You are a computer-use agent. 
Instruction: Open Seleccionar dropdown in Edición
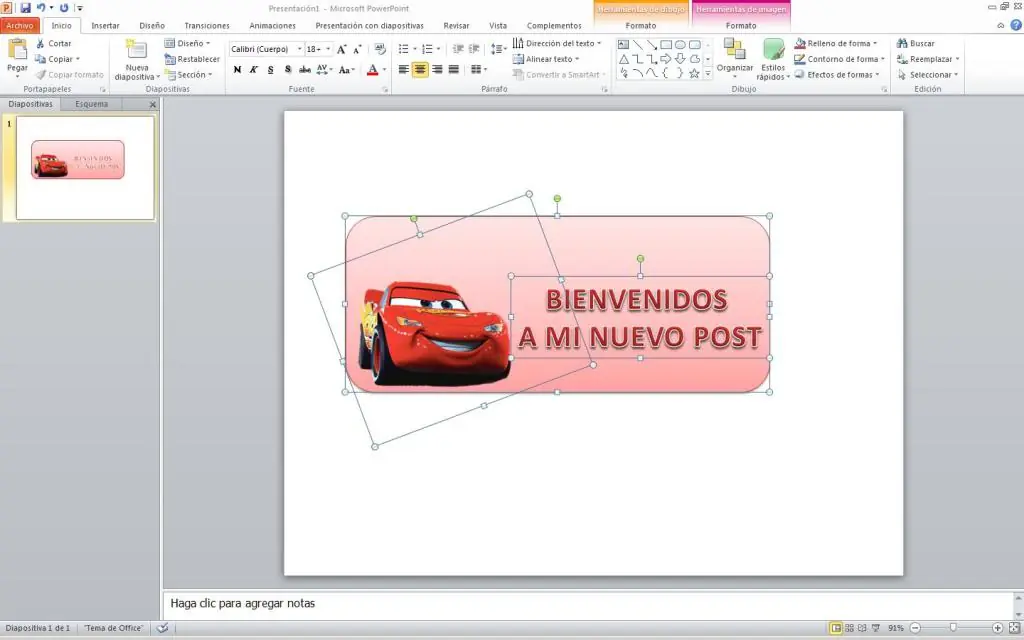pos(927,74)
